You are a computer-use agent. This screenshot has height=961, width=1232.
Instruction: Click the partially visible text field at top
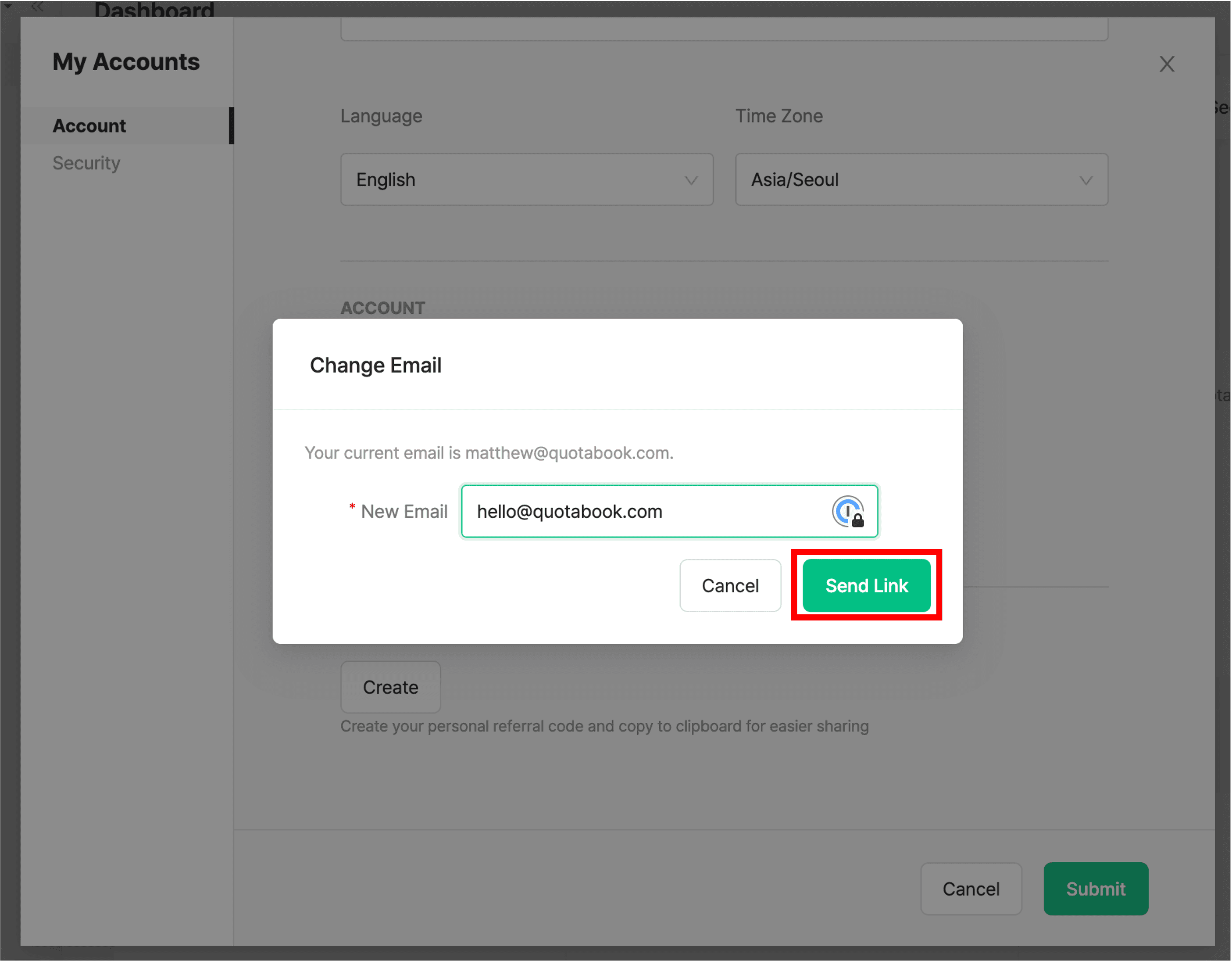(724, 28)
